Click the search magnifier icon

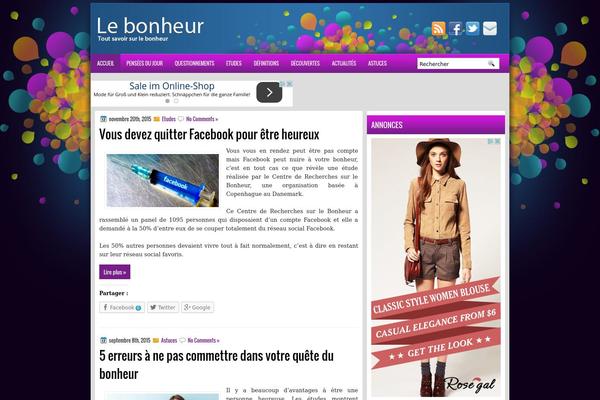(492, 64)
